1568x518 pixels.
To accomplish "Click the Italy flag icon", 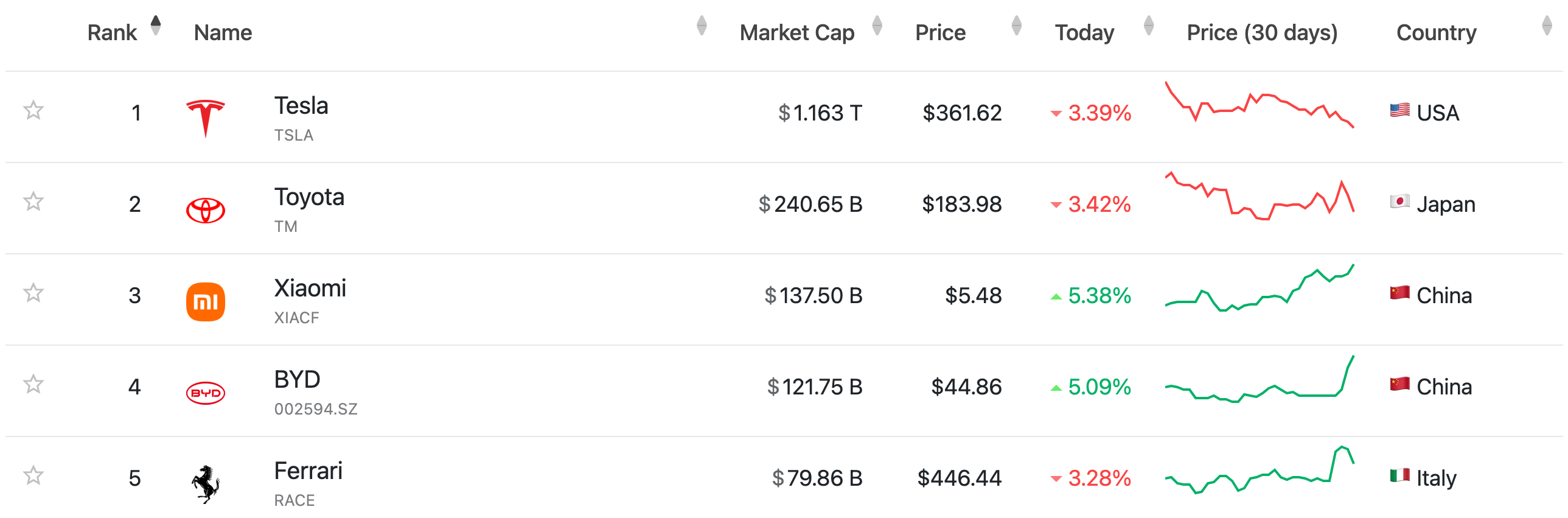I will point(1399,476).
